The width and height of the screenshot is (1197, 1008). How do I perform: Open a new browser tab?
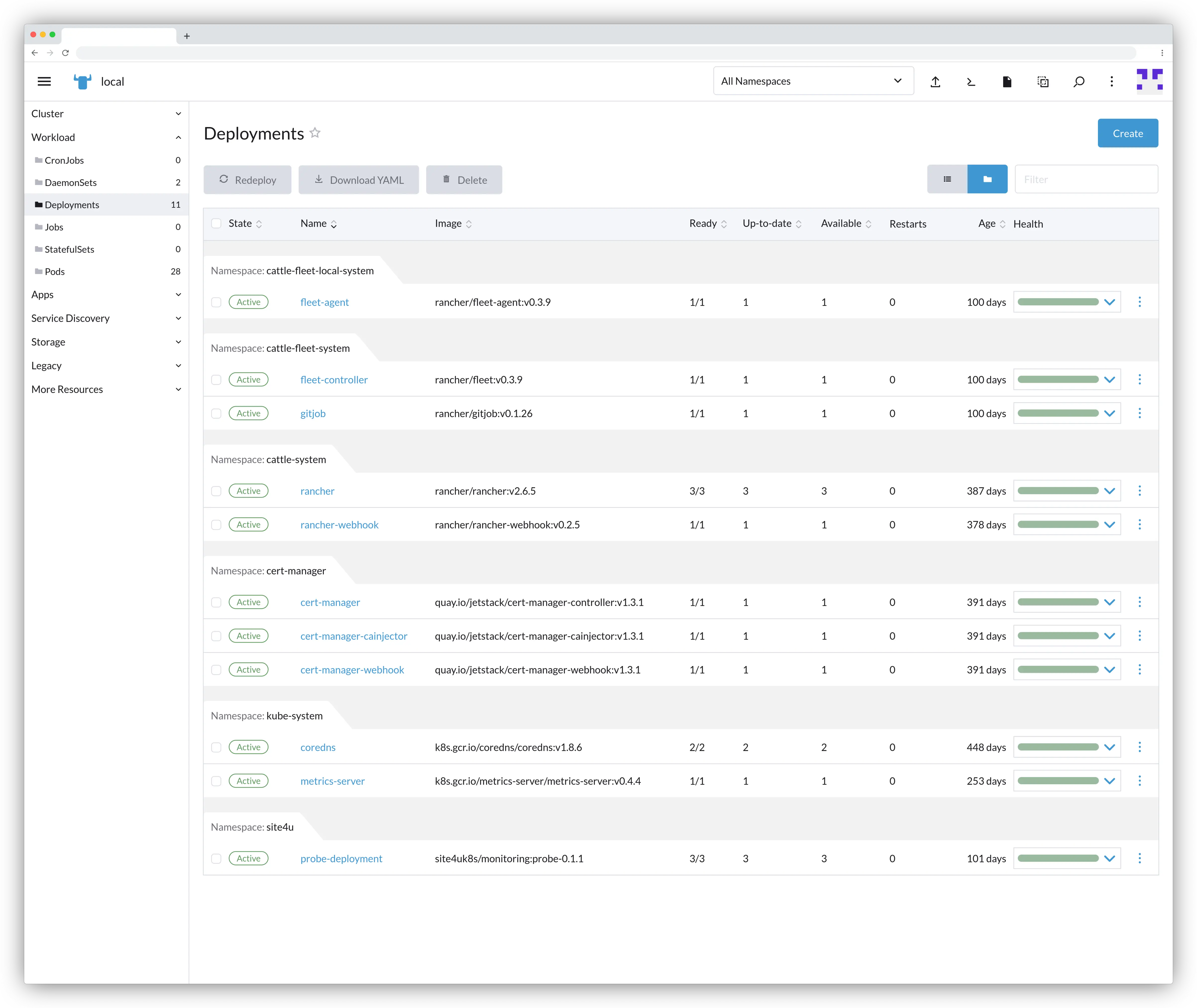187,36
